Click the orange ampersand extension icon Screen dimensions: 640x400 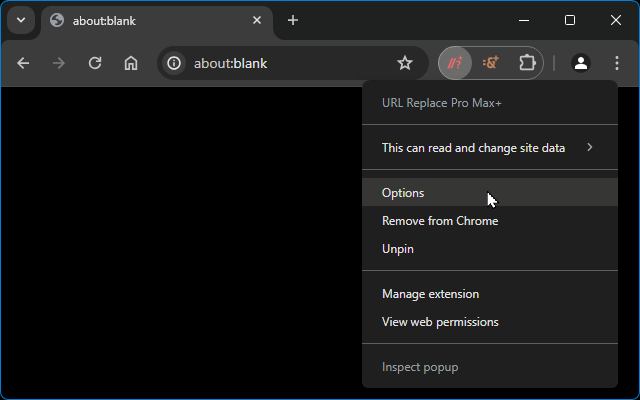coord(490,63)
